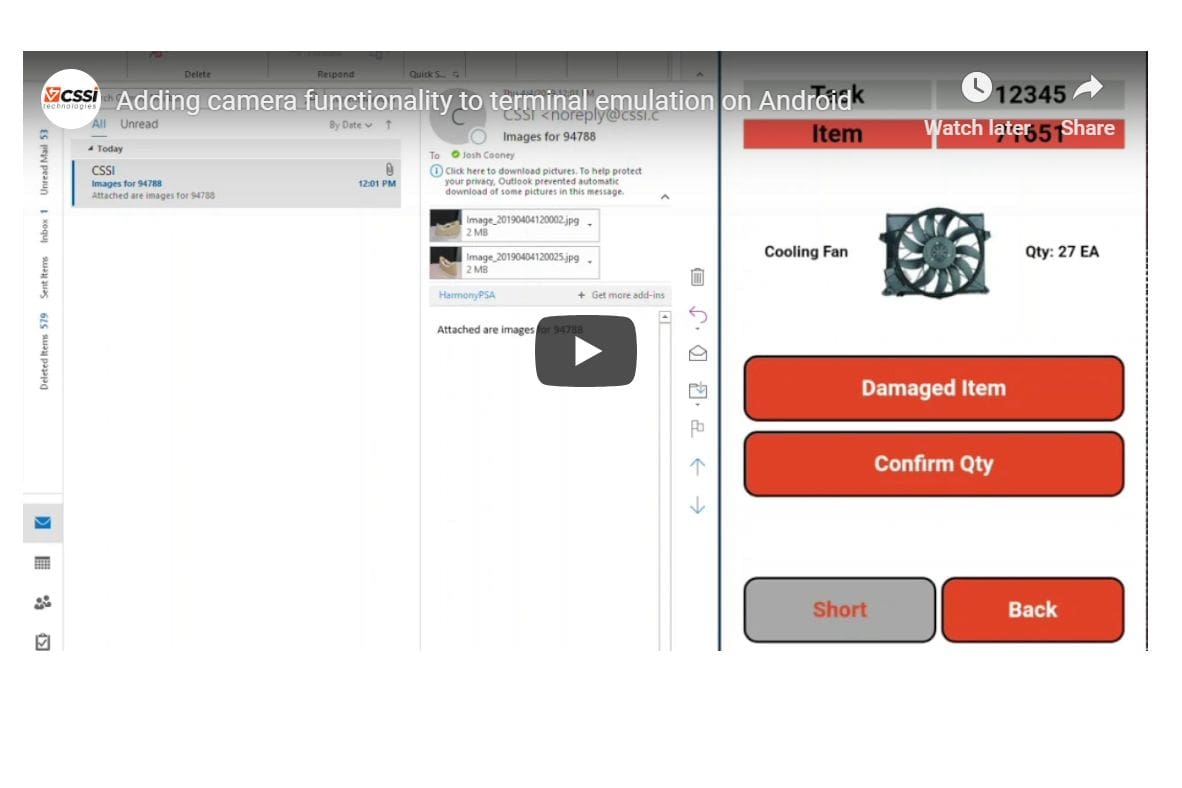1182x788 pixels.
Task: Open dropdown for Image_20190404120002.jpg attachment
Action: (x=590, y=225)
